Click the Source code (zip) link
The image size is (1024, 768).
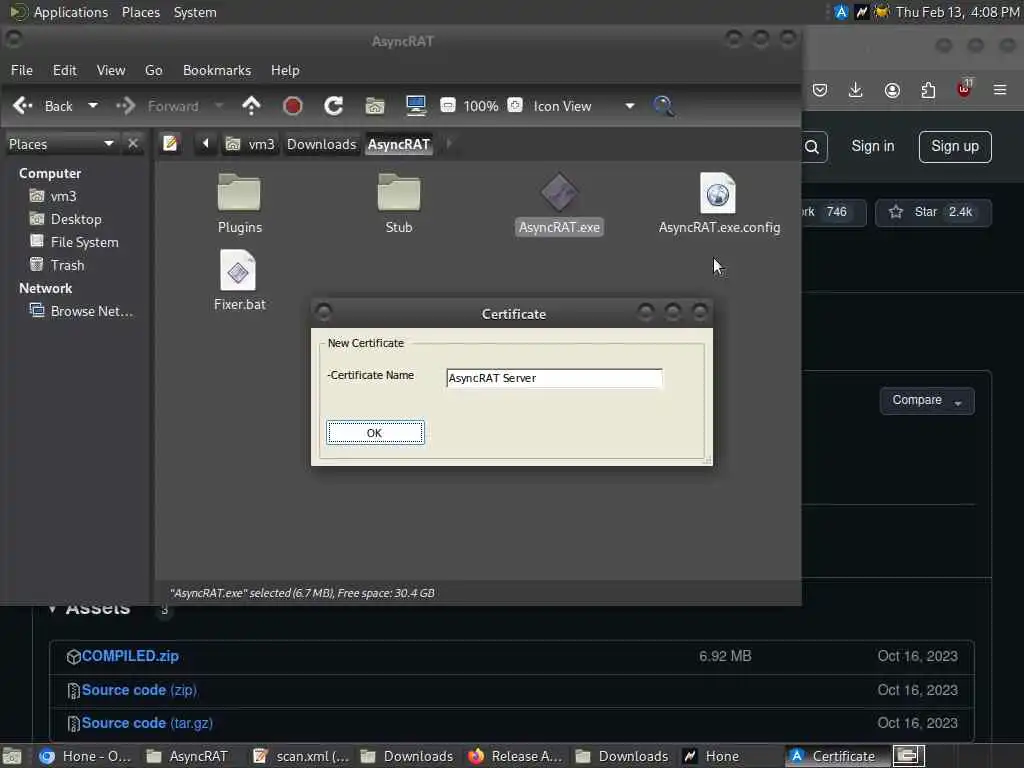pos(139,690)
